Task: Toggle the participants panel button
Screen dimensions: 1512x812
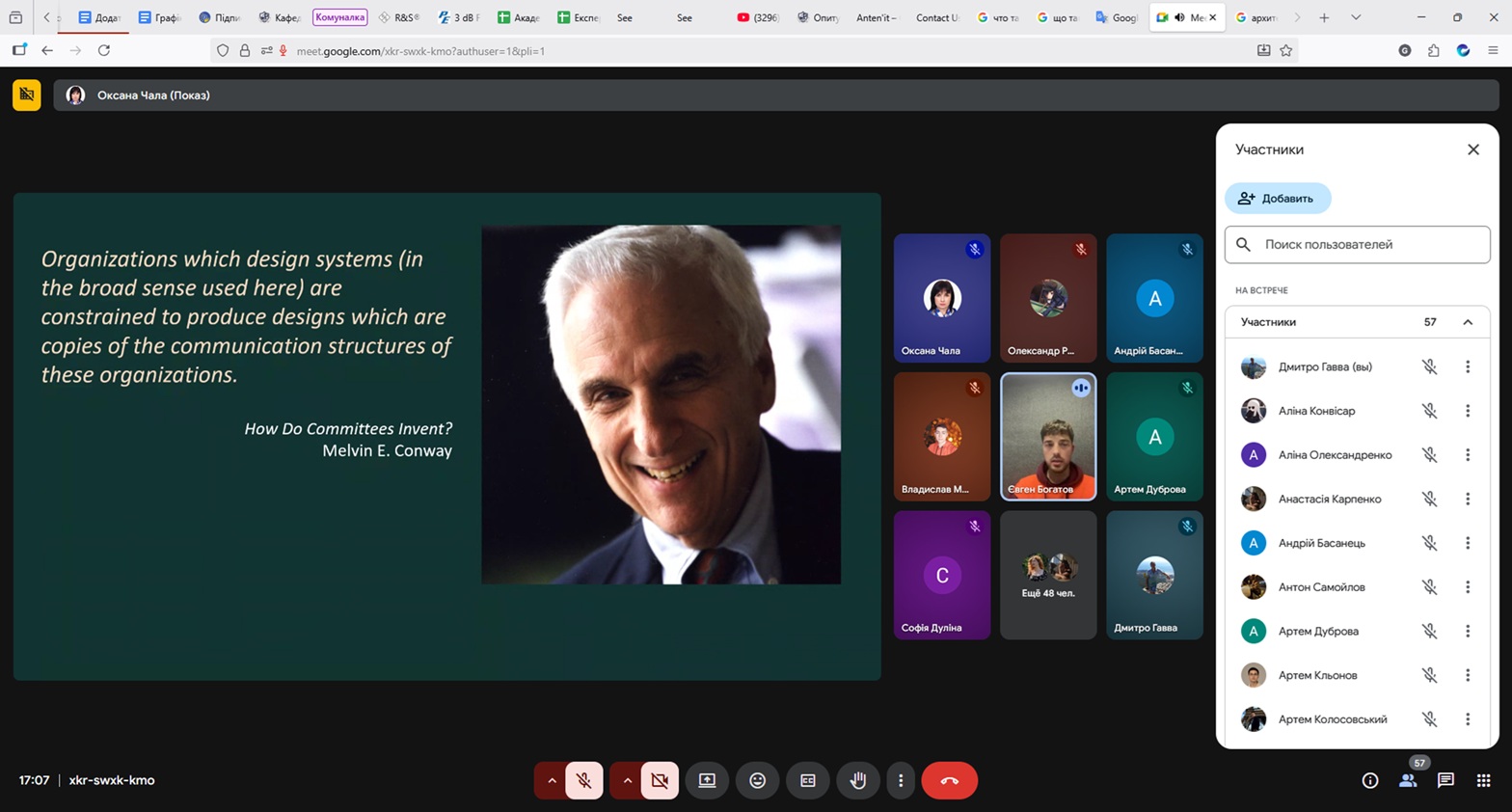Action: click(x=1408, y=780)
